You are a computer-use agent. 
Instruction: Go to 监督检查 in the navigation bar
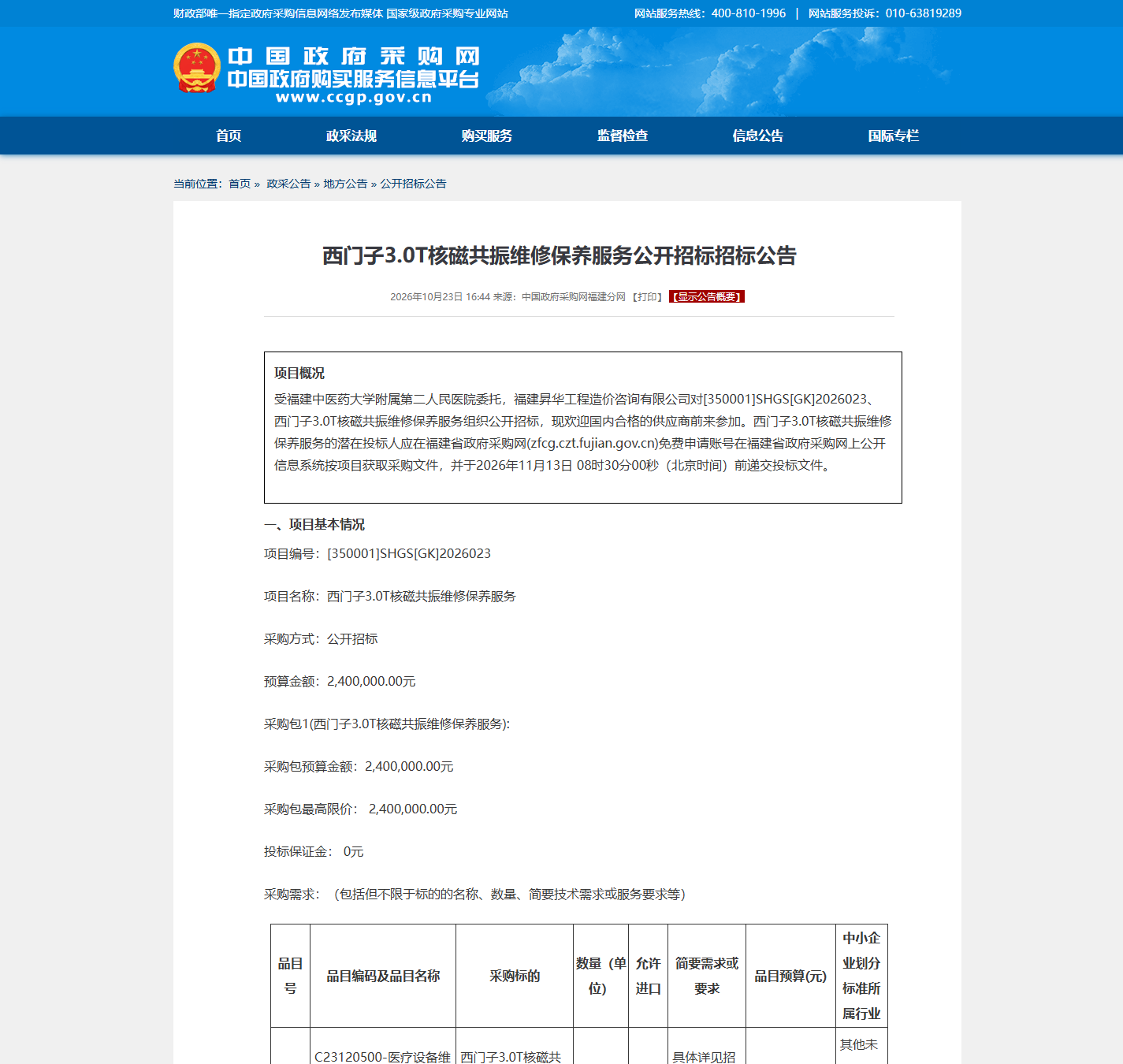pos(623,136)
